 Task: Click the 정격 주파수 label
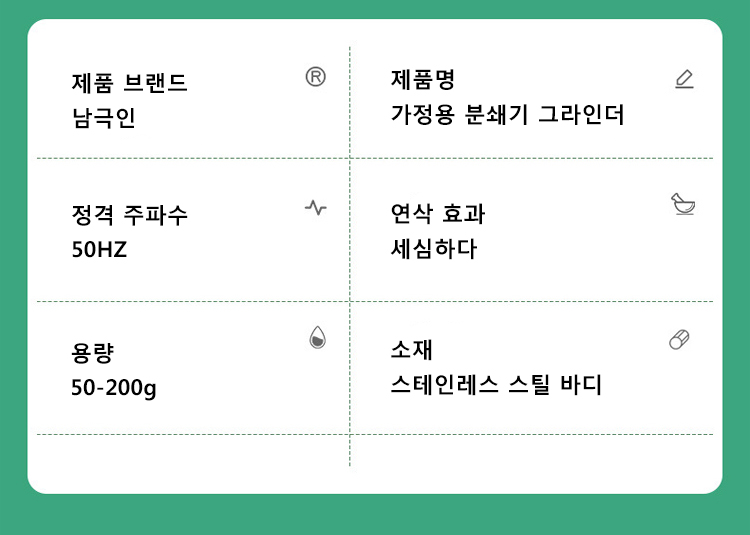click(x=129, y=215)
